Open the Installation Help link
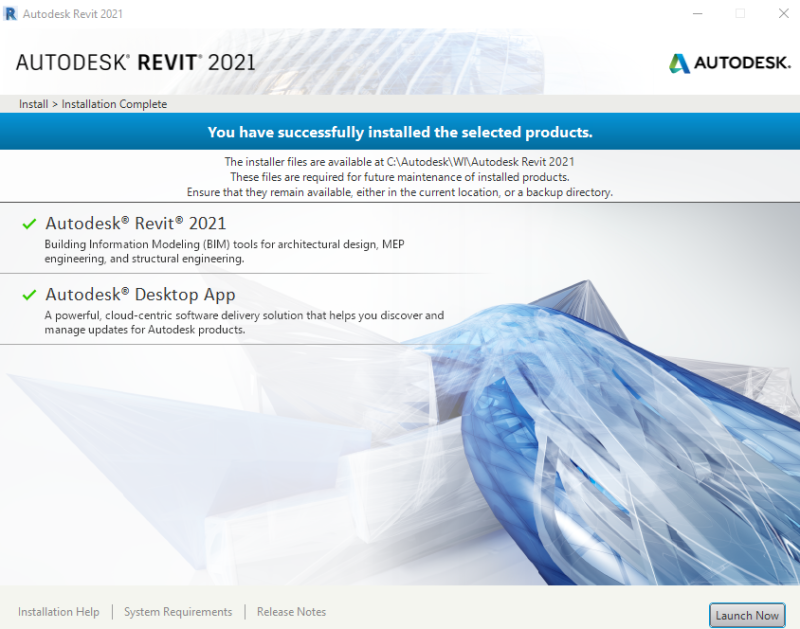 pyautogui.click(x=59, y=612)
